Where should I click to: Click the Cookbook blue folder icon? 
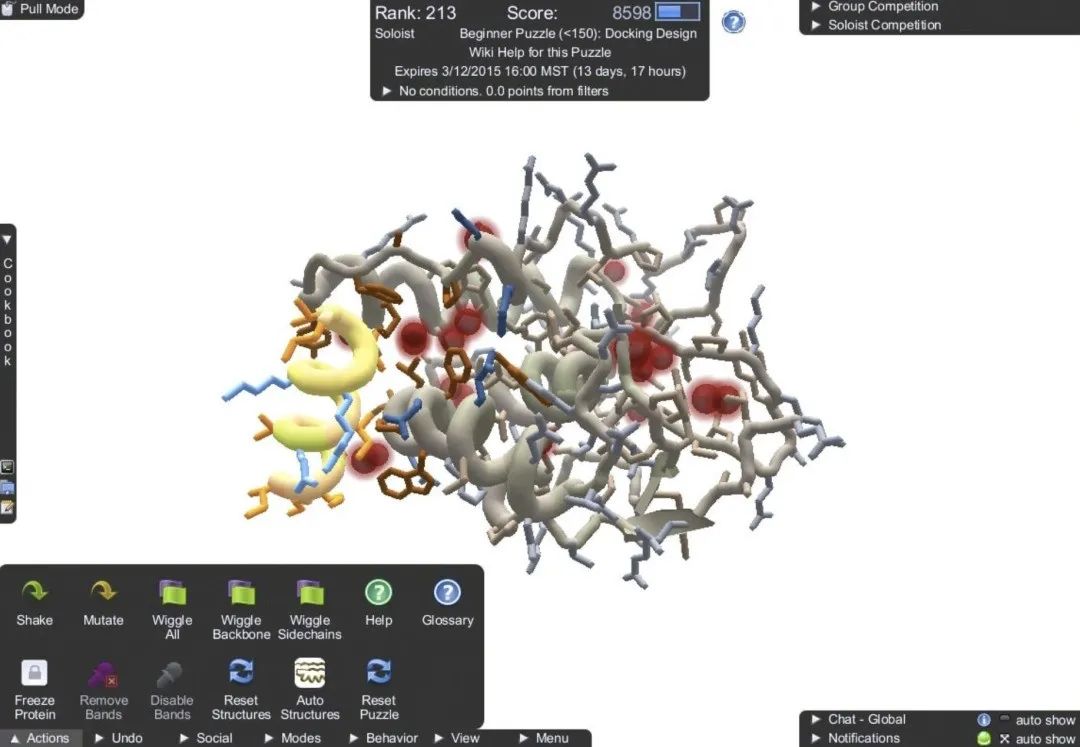(7, 488)
